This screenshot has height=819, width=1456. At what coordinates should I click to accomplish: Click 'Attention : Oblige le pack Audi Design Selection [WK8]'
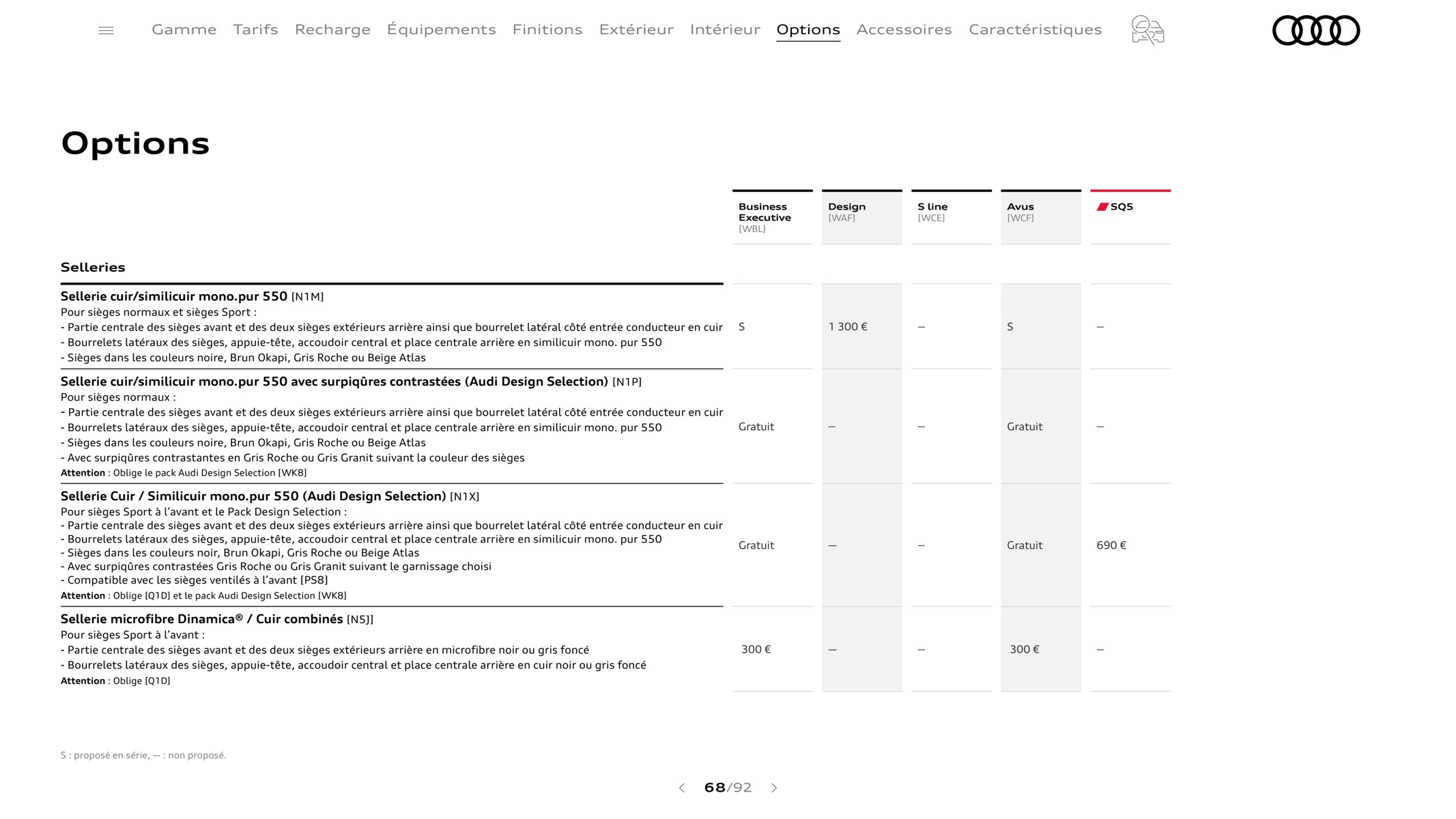tap(184, 473)
